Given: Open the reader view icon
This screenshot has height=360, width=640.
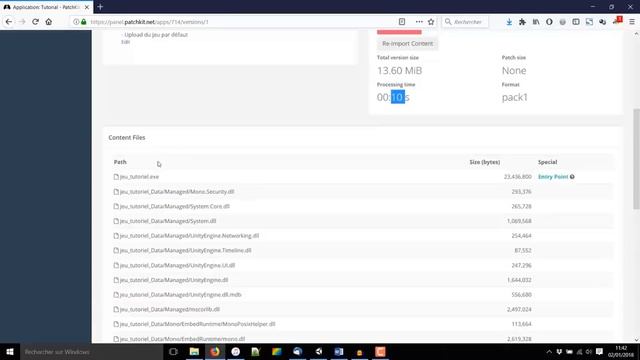Looking at the screenshot, I should click(x=402, y=22).
